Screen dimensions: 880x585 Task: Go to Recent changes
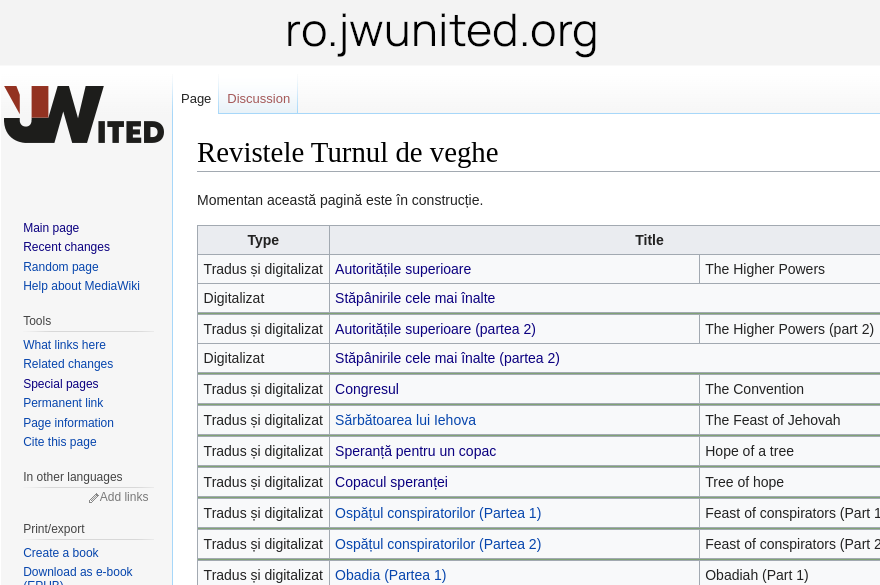click(66, 247)
